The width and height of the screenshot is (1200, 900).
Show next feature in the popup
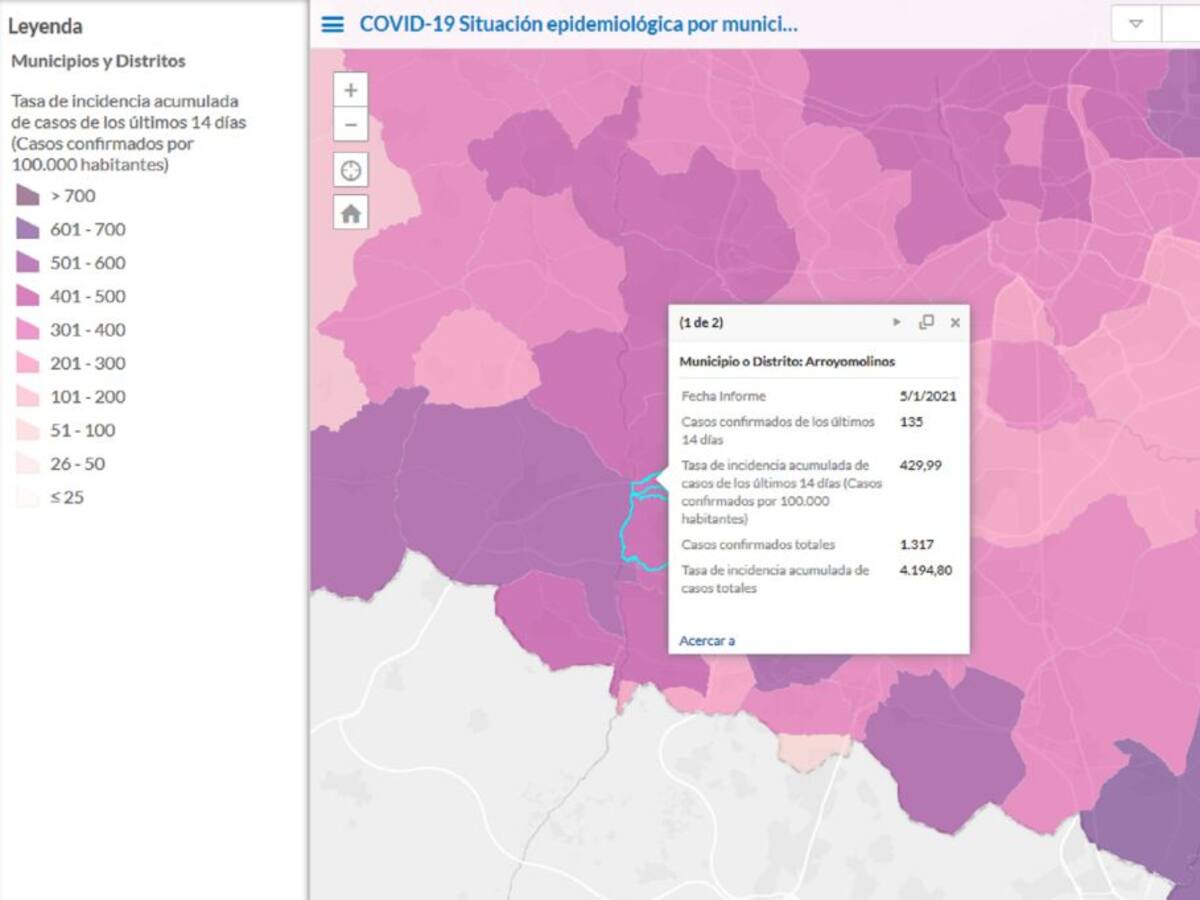click(x=897, y=322)
